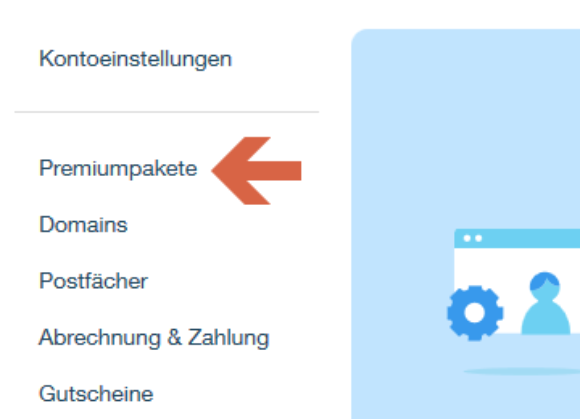The height and width of the screenshot is (419, 580).
Task: Click the red arrow pointing to Premiumpakete
Action: 256,170
